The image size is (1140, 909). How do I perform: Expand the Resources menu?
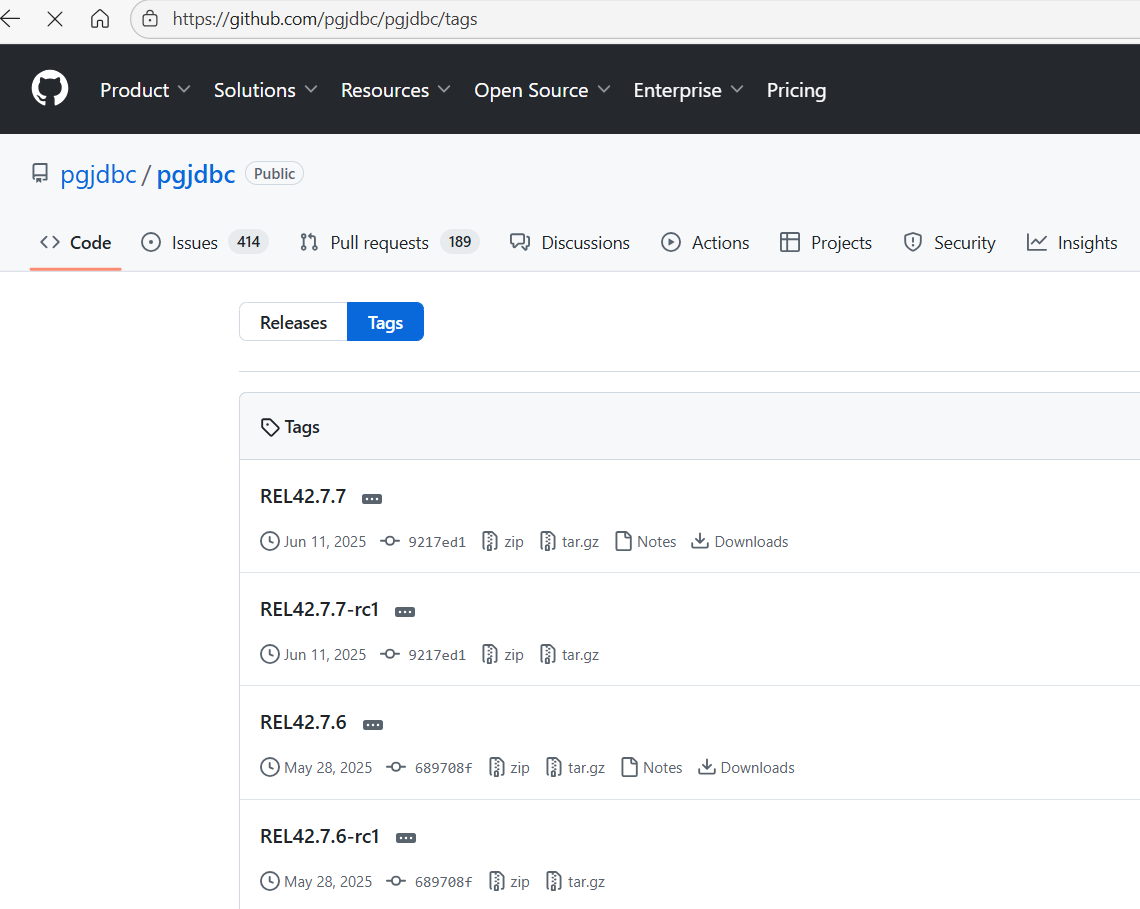(396, 90)
